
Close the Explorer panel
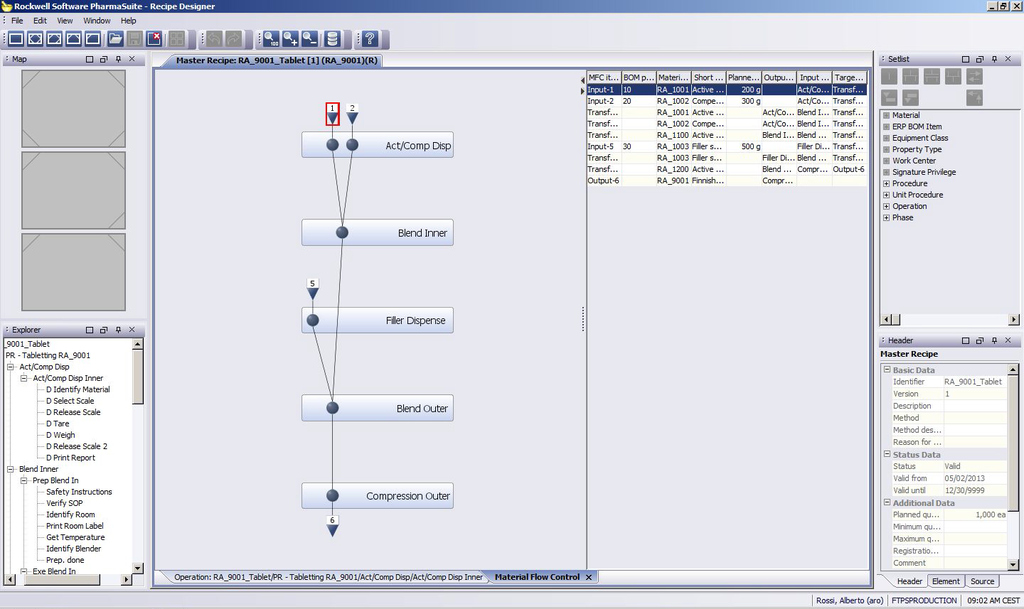click(x=132, y=330)
